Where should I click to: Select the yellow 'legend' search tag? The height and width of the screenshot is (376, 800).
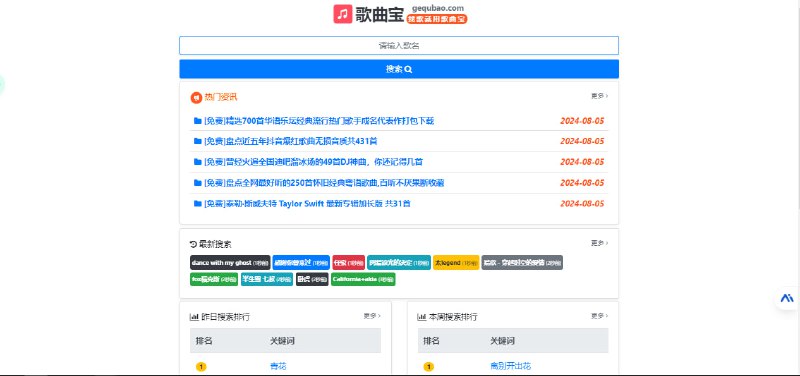coord(456,263)
